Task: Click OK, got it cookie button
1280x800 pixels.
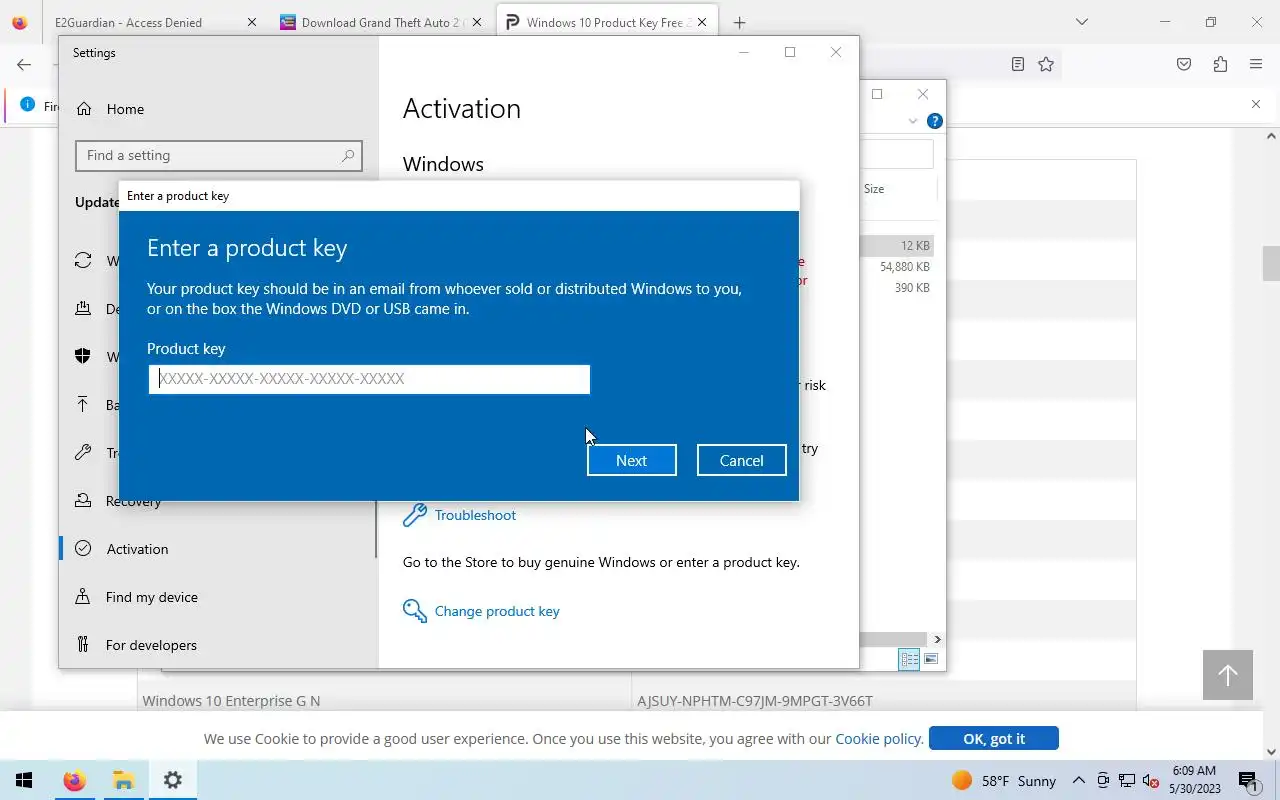Action: [x=994, y=738]
